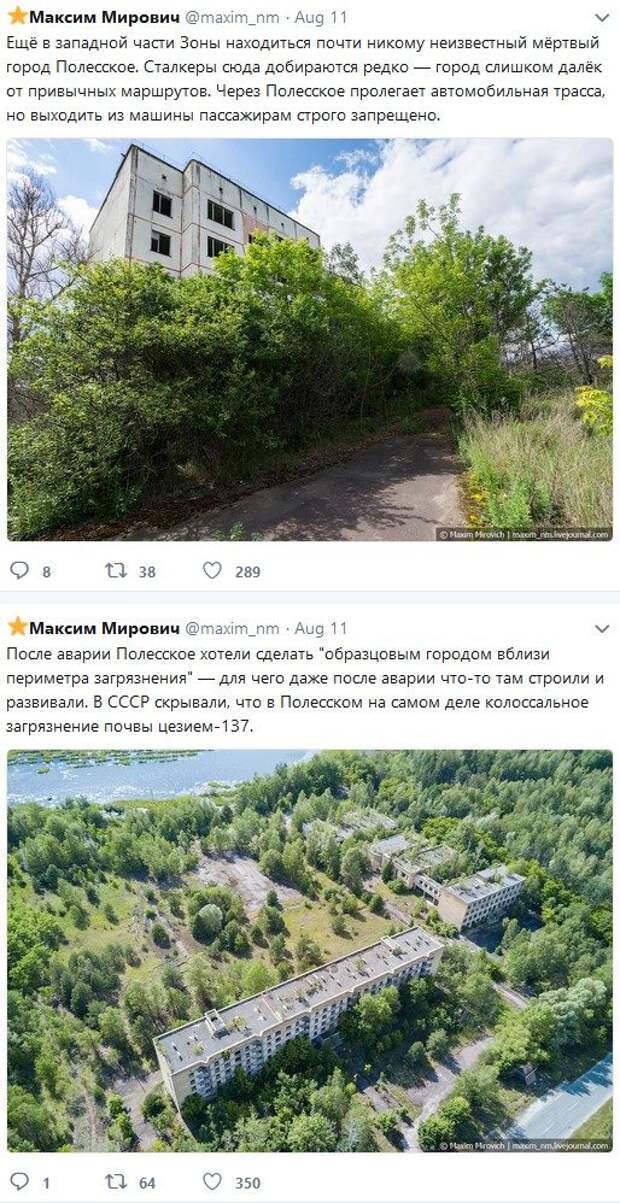Open the second tweet's Aug 11 timestamp
Image resolution: width=620 pixels, height=1203 pixels.
point(321,628)
